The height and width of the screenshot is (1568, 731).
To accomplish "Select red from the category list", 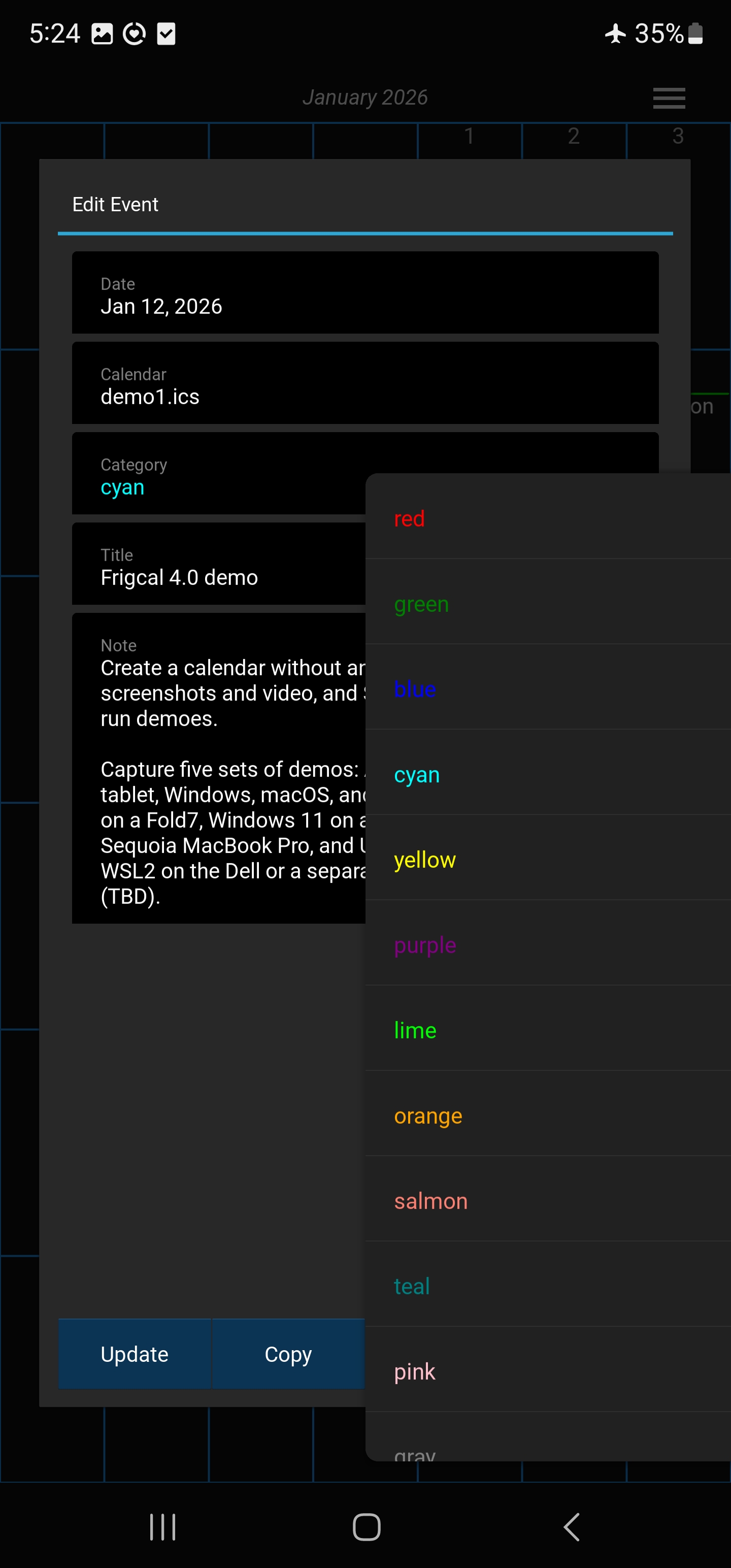I will (548, 518).
